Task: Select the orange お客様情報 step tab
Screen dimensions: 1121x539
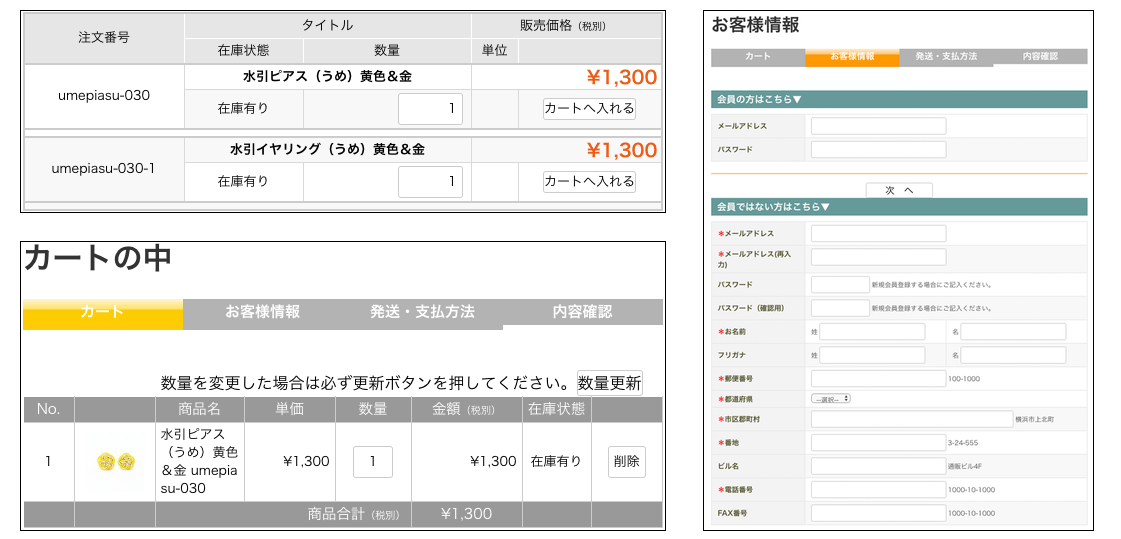Action: point(852,57)
